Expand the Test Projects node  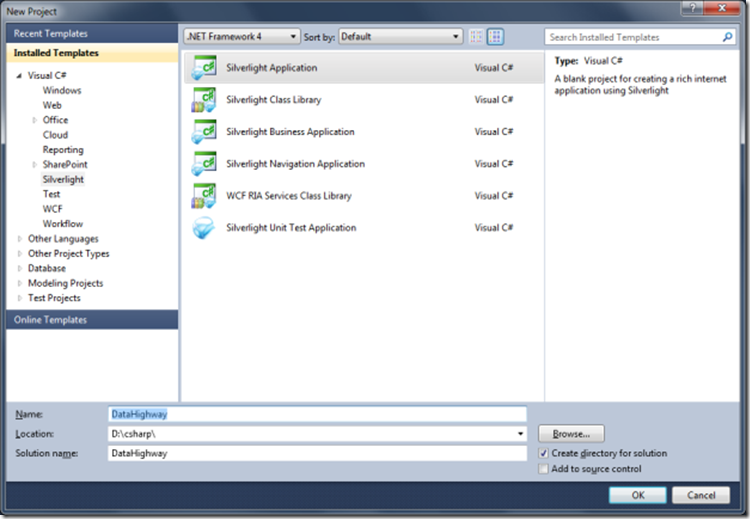click(20, 298)
